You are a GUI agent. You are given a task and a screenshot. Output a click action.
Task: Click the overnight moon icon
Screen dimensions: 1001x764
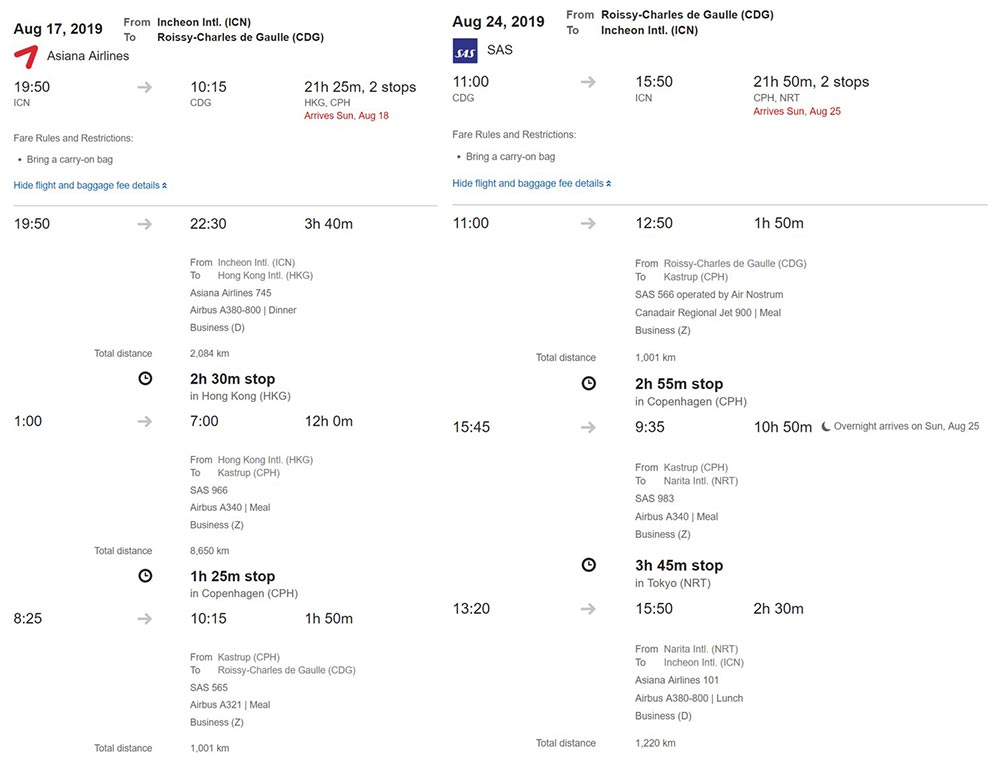[825, 427]
